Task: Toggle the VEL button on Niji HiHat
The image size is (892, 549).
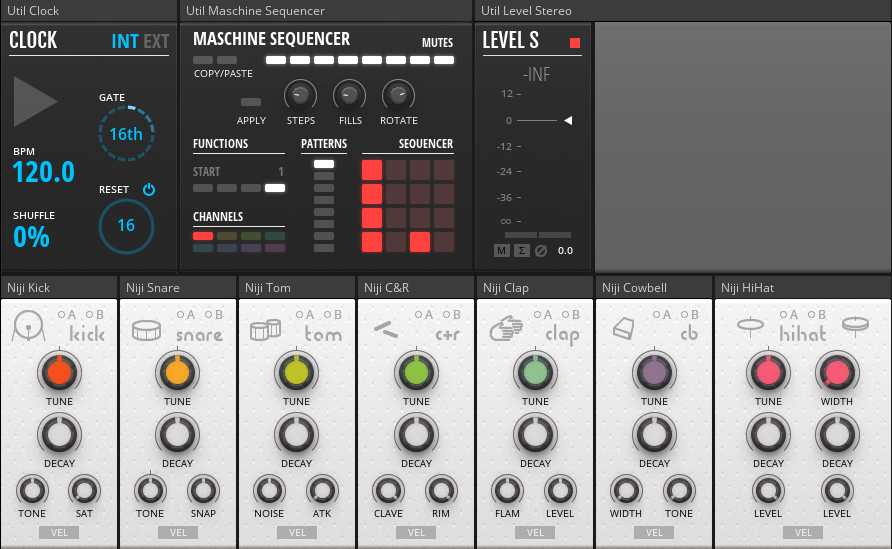Action: click(803, 533)
